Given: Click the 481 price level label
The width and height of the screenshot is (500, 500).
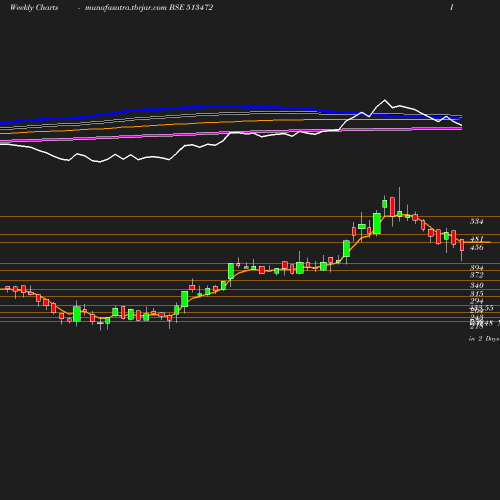Looking at the screenshot, I should tap(476, 239).
